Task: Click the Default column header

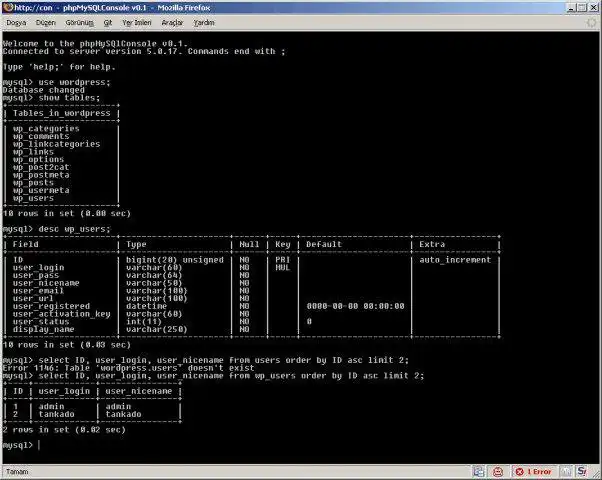Action: click(324, 244)
